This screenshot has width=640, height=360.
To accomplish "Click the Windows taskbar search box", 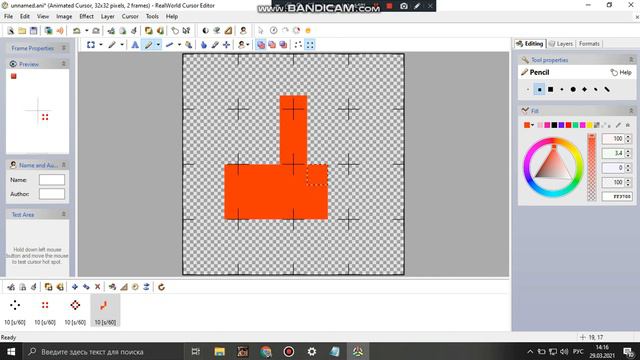I will 102,351.
